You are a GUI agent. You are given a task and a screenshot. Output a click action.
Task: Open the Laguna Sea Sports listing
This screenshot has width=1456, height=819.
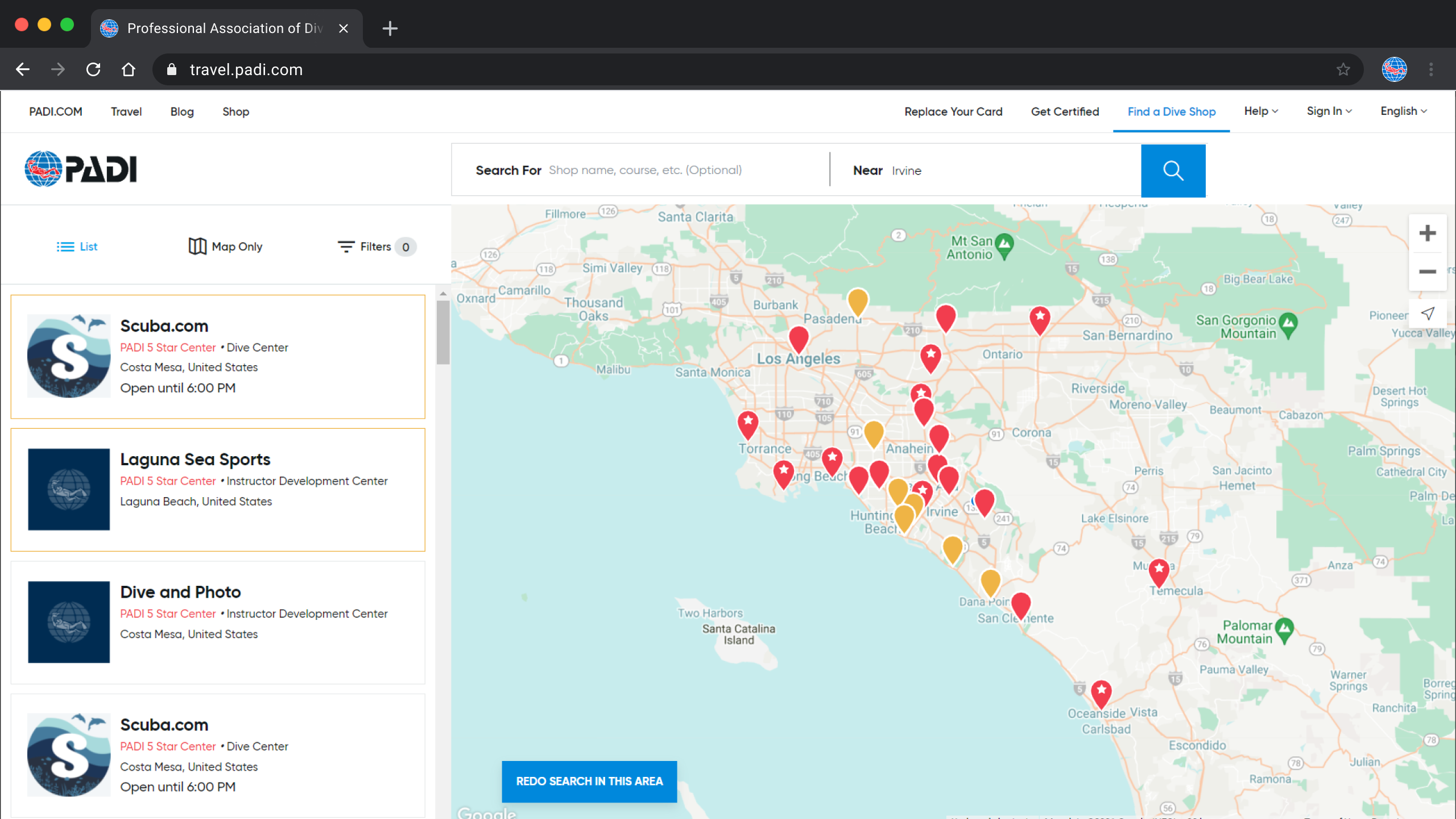(x=195, y=460)
